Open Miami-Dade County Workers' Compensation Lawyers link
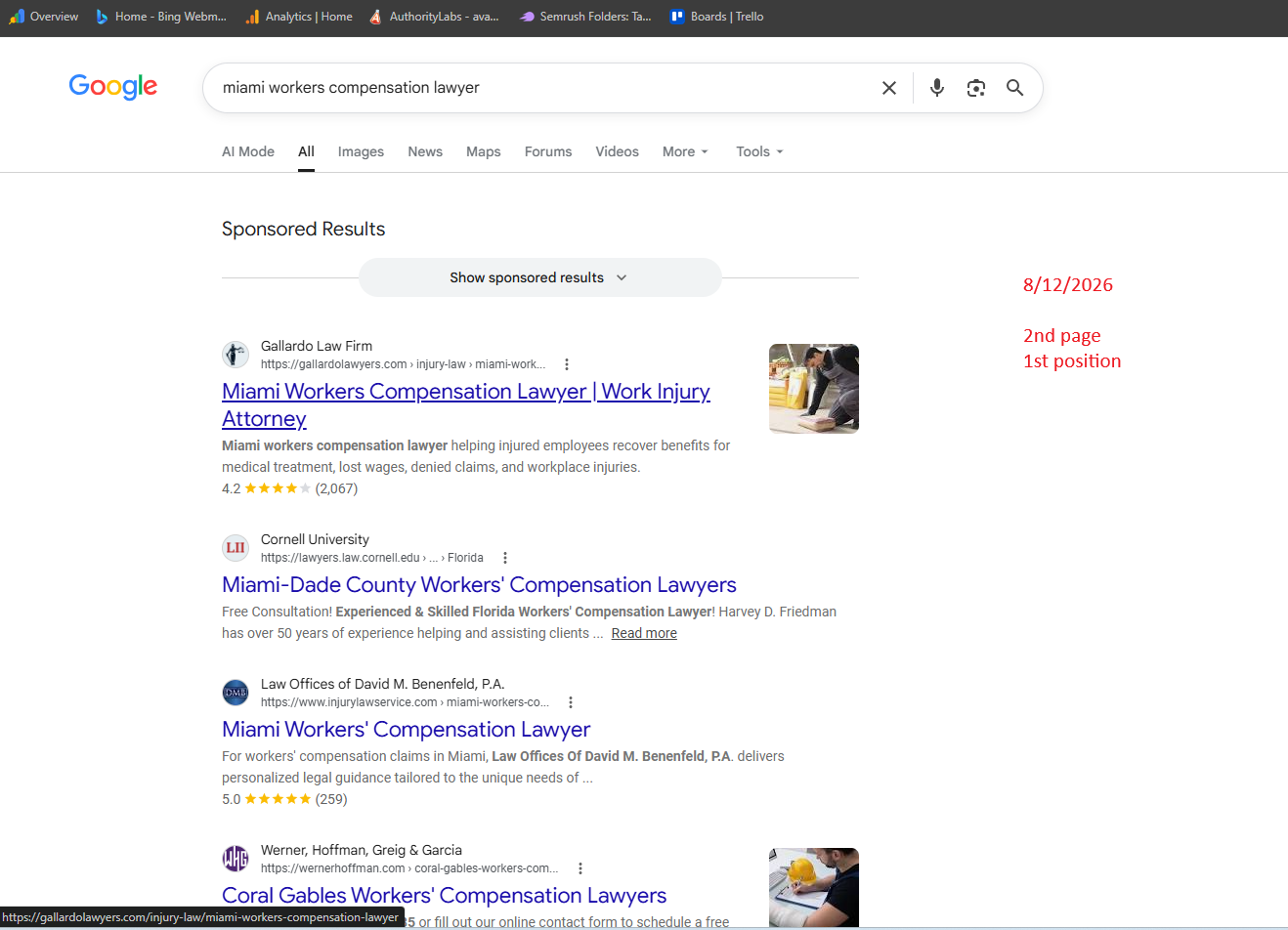The width and height of the screenshot is (1288, 930). 479,584
